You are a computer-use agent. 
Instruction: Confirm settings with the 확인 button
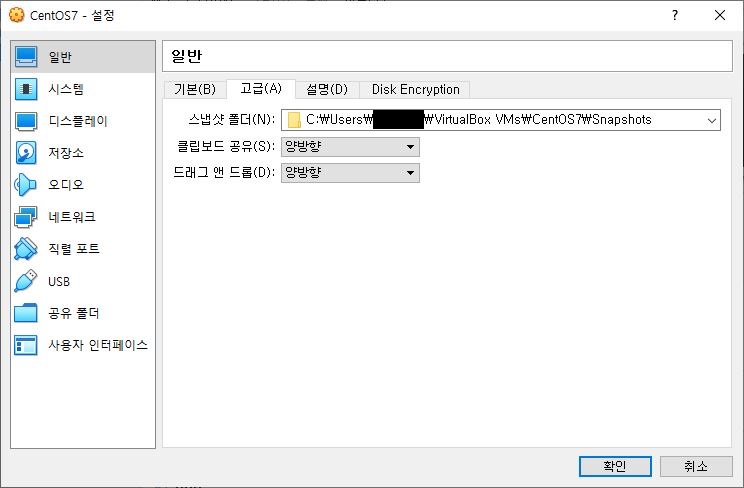tap(615, 466)
